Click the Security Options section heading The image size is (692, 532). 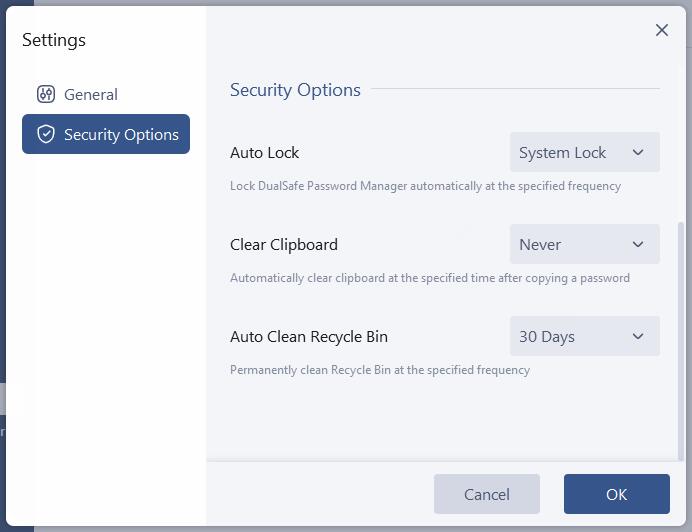coord(295,90)
